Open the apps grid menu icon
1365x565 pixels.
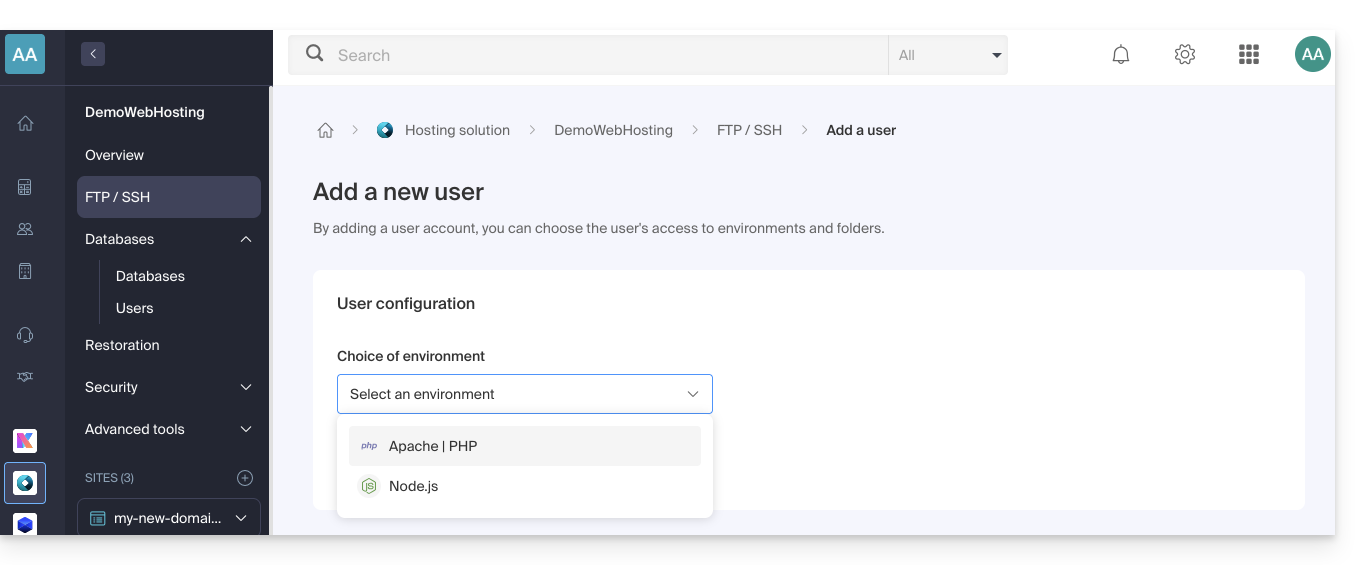tap(1248, 55)
